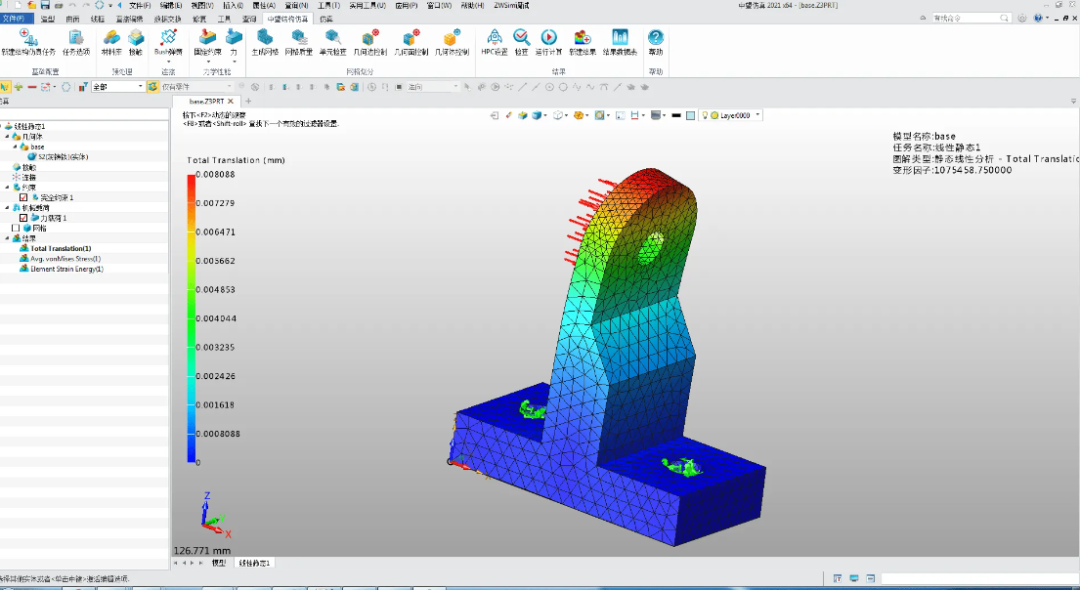1080x590 pixels.
Task: Collapse the base node in tree
Action: [x=15, y=147]
